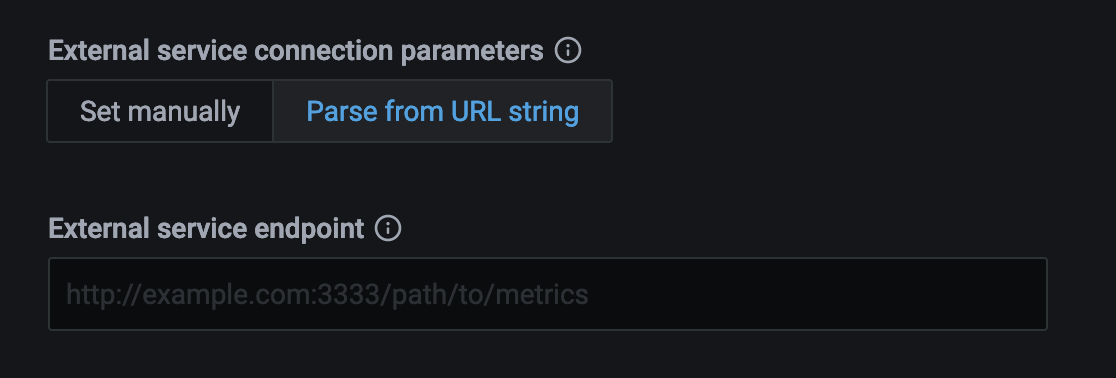The image size is (1116, 378).
Task: Focus the External service endpoint input field
Action: 547,294
